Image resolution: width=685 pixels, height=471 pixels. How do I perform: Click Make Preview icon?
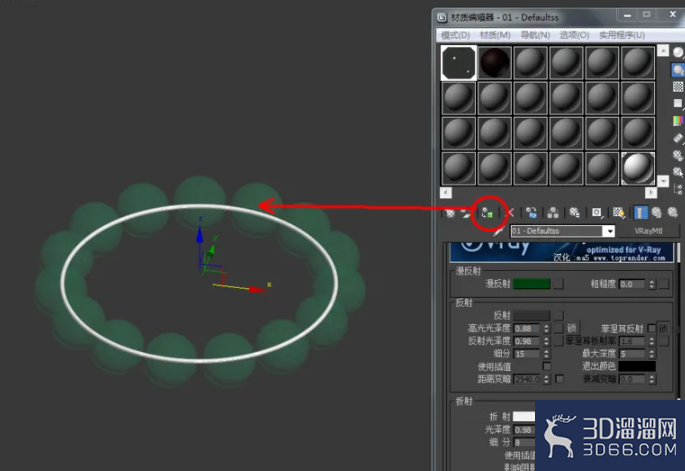678,138
